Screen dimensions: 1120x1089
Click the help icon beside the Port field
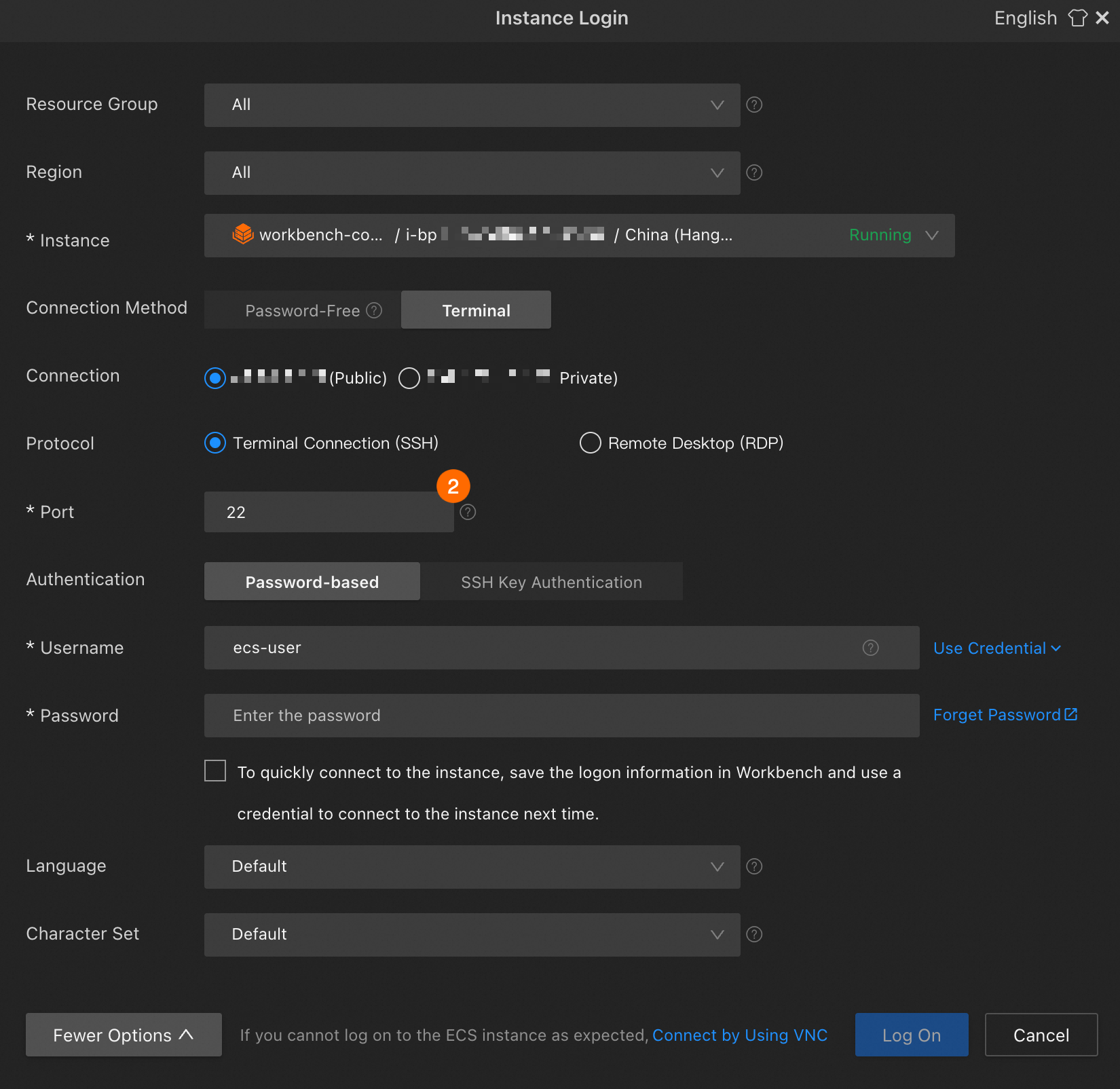[x=468, y=512]
